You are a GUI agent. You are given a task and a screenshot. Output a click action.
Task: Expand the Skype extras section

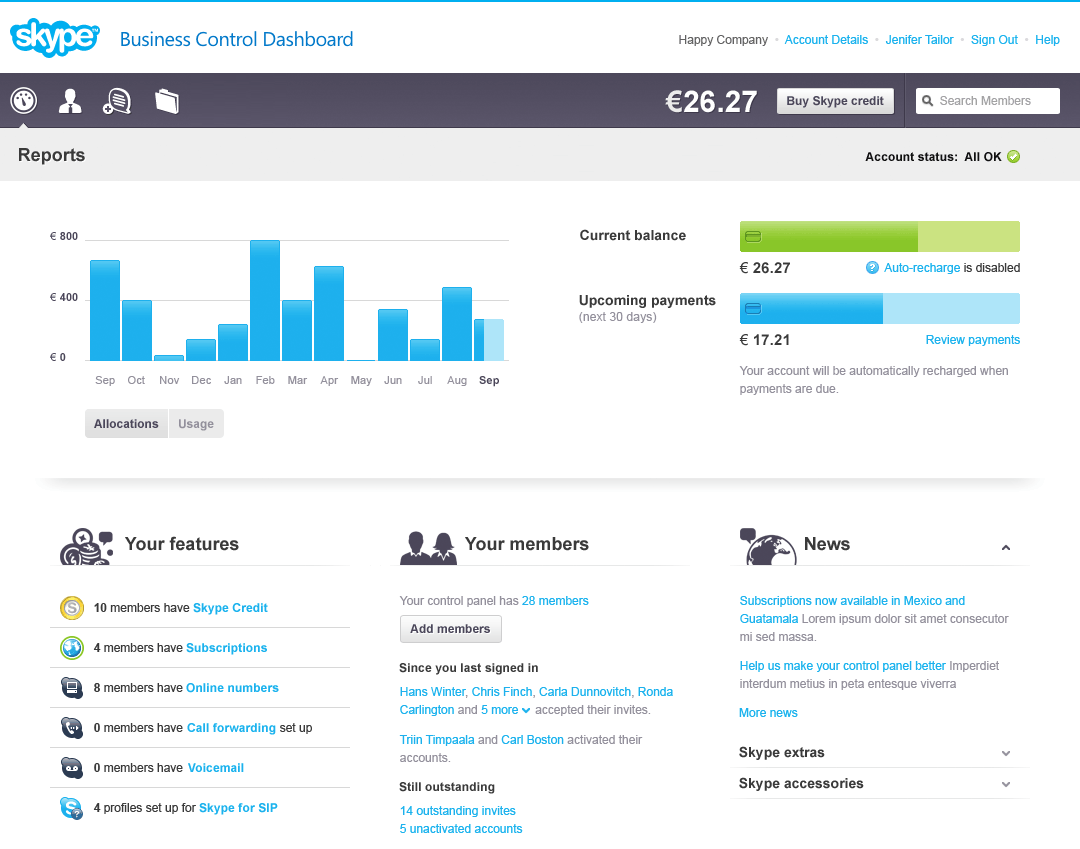(x=1006, y=753)
